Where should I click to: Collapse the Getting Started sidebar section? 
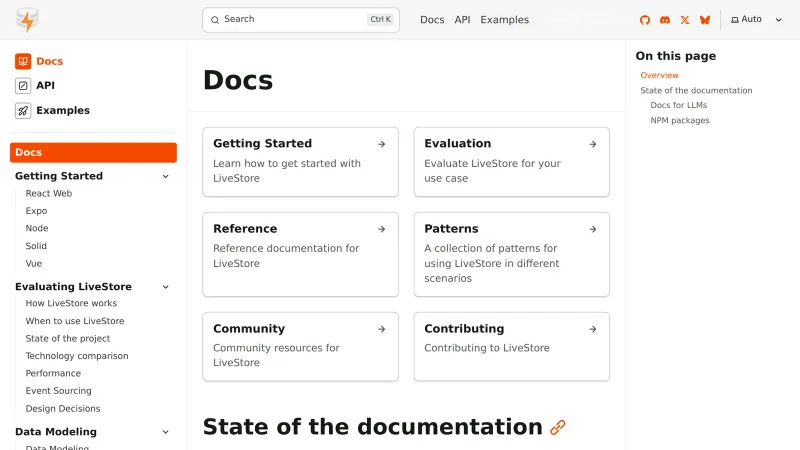(x=166, y=176)
